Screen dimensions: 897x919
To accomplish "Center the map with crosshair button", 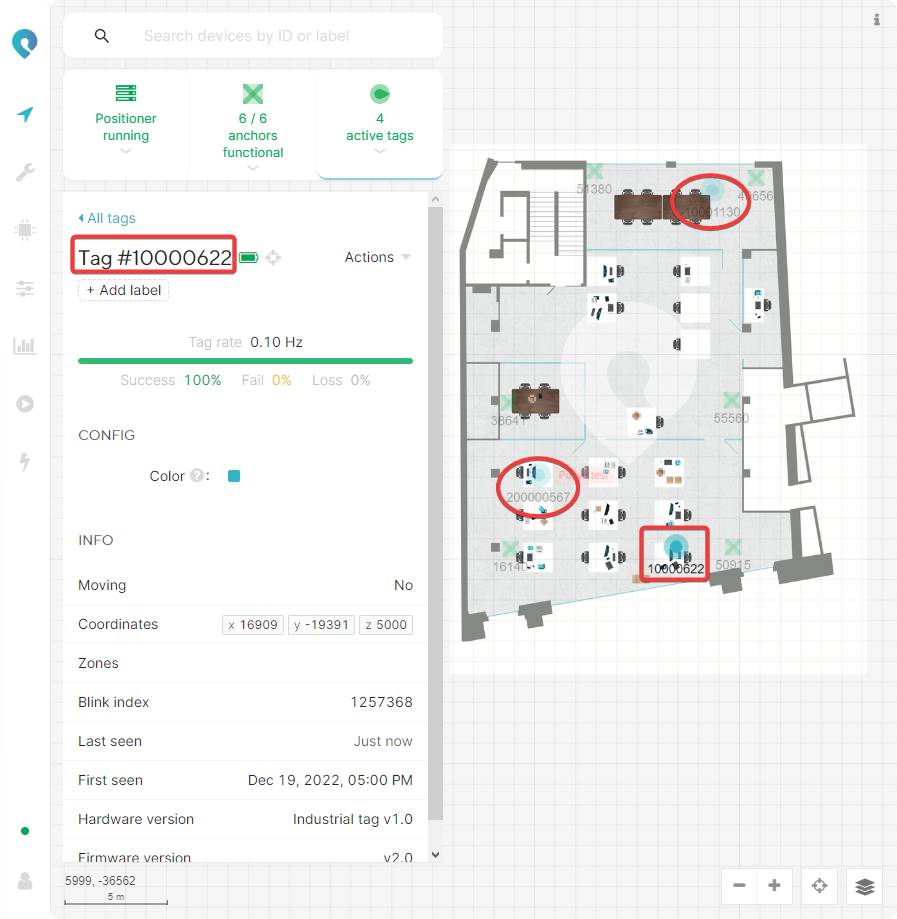I will [819, 886].
